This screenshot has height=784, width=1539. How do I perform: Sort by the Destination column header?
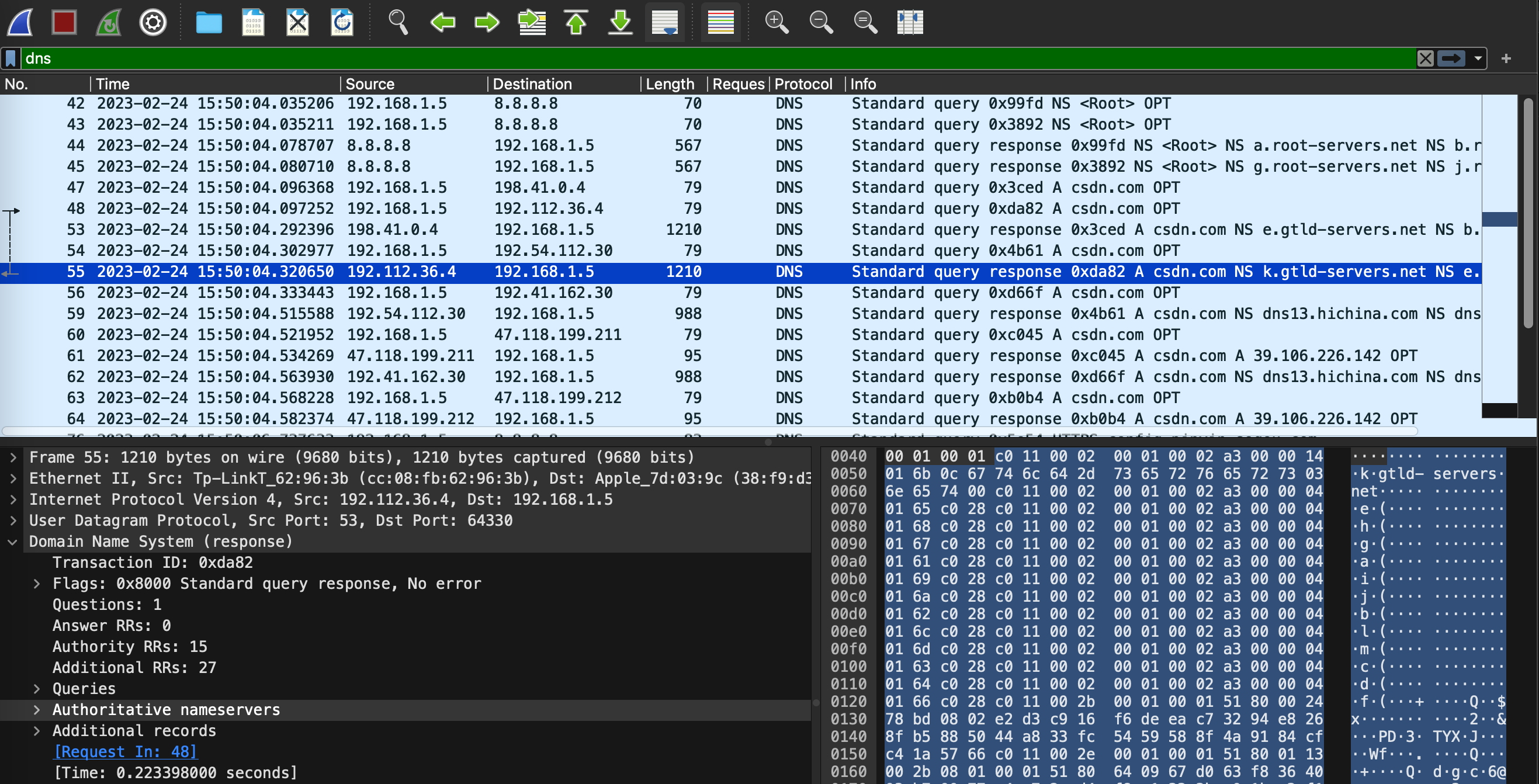point(564,84)
